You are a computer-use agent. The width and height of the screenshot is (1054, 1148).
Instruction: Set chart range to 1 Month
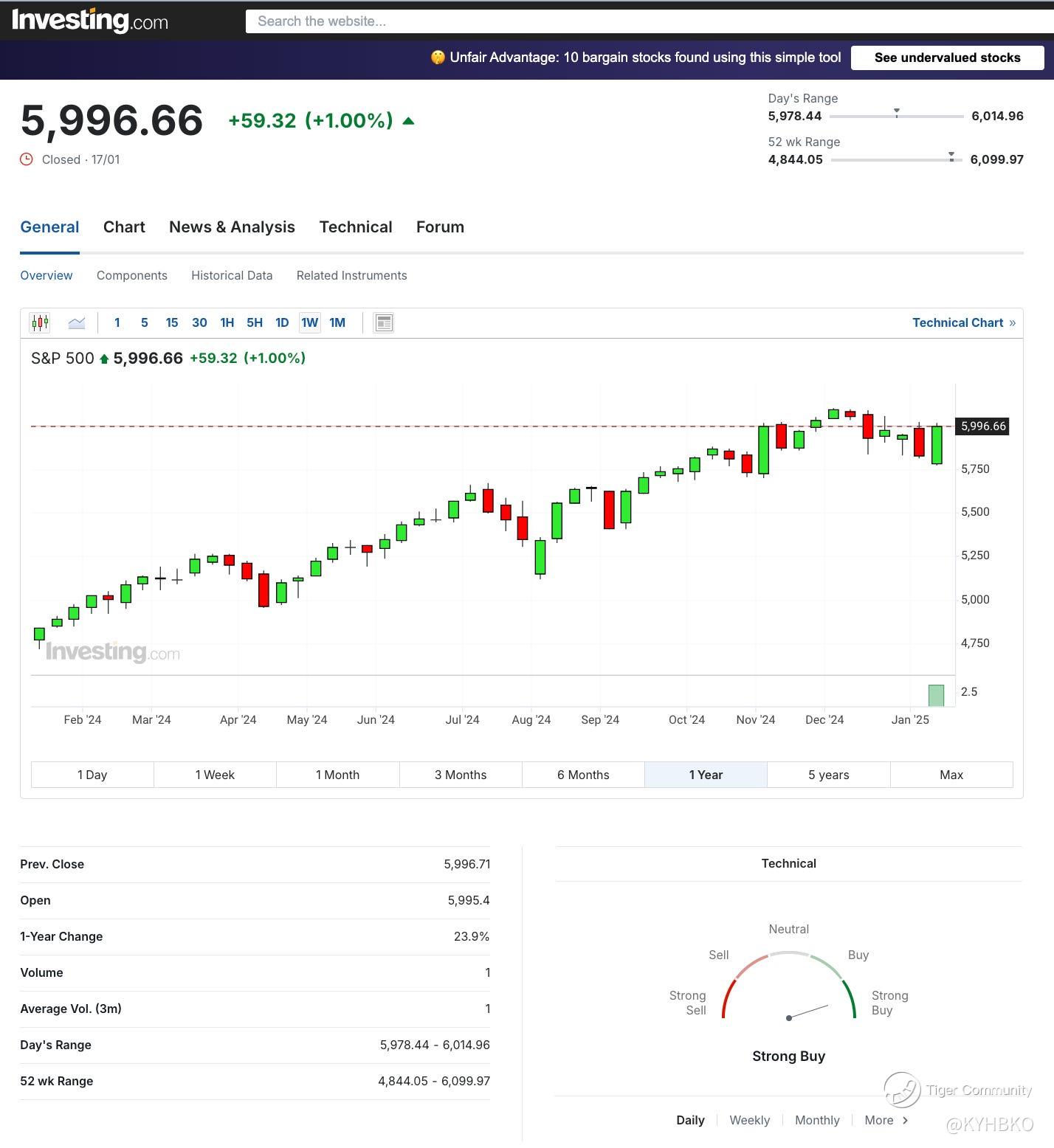[x=338, y=775]
